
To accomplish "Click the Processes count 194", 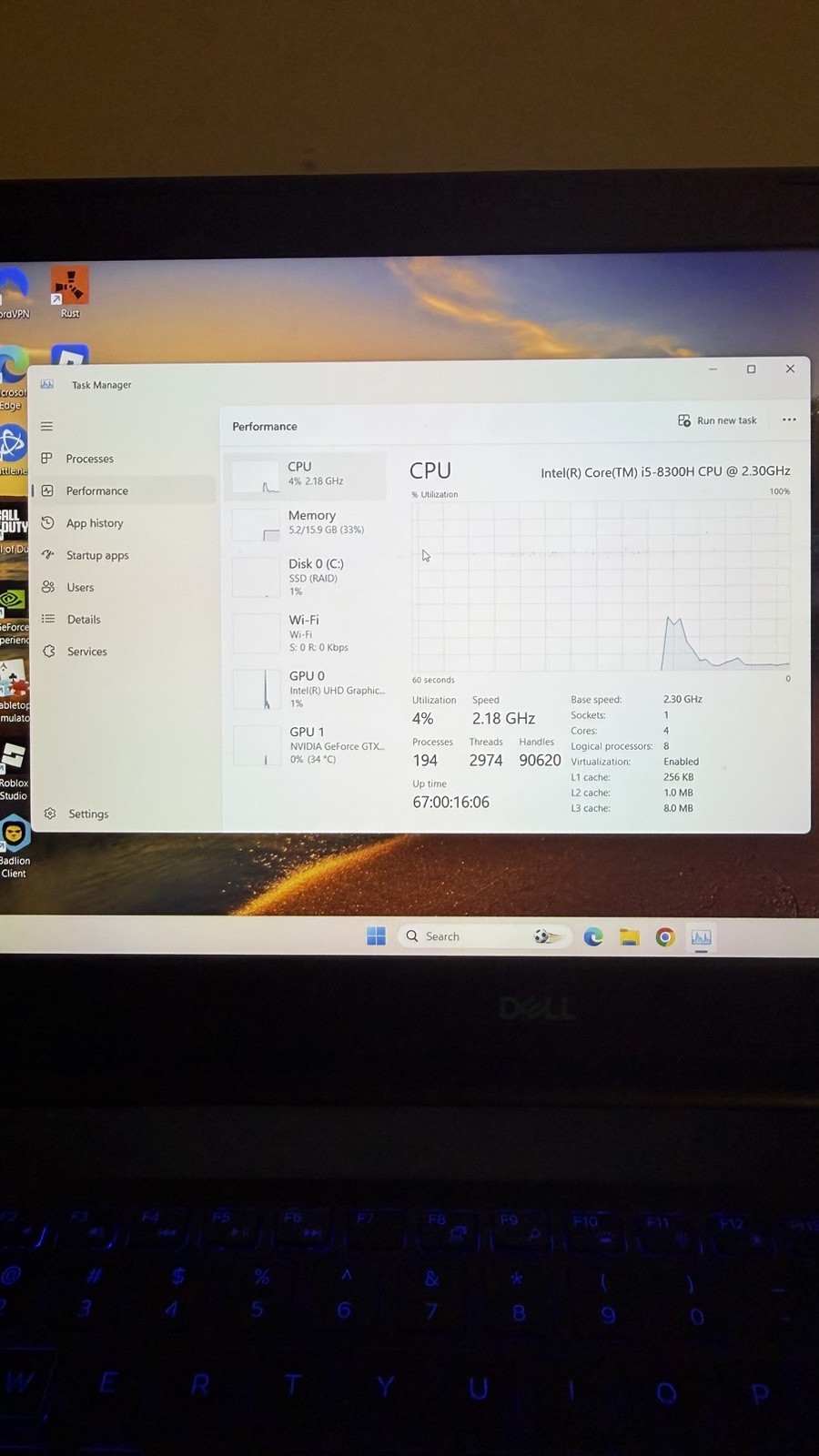I will pos(425,760).
